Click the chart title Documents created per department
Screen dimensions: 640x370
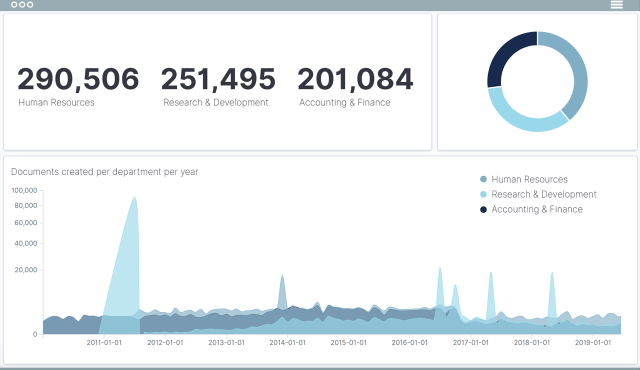click(104, 172)
